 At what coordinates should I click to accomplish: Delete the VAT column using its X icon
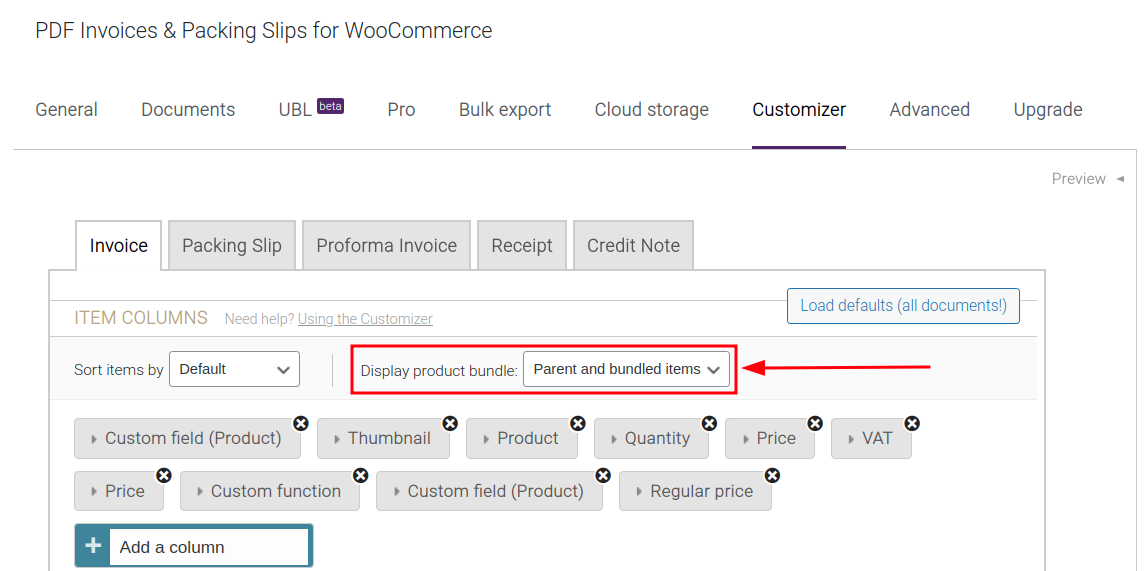click(x=912, y=424)
